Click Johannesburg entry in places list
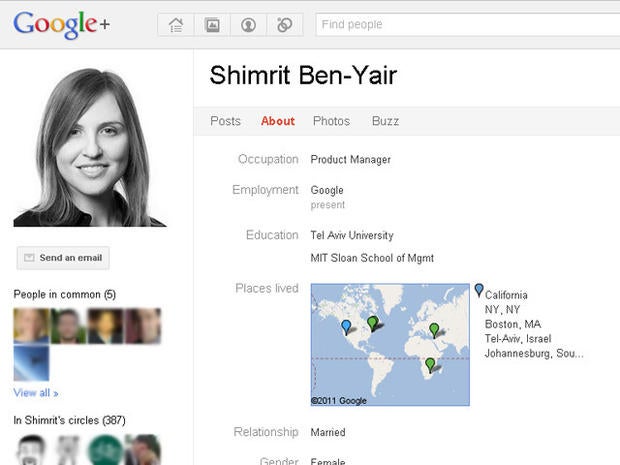620x465 pixels. pyautogui.click(x=534, y=353)
